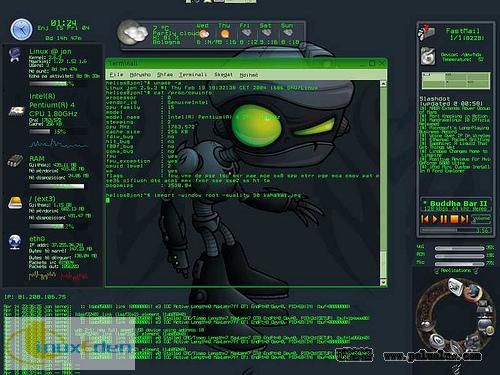Click the Intel Pentium CPU chip icon

pos(16,111)
